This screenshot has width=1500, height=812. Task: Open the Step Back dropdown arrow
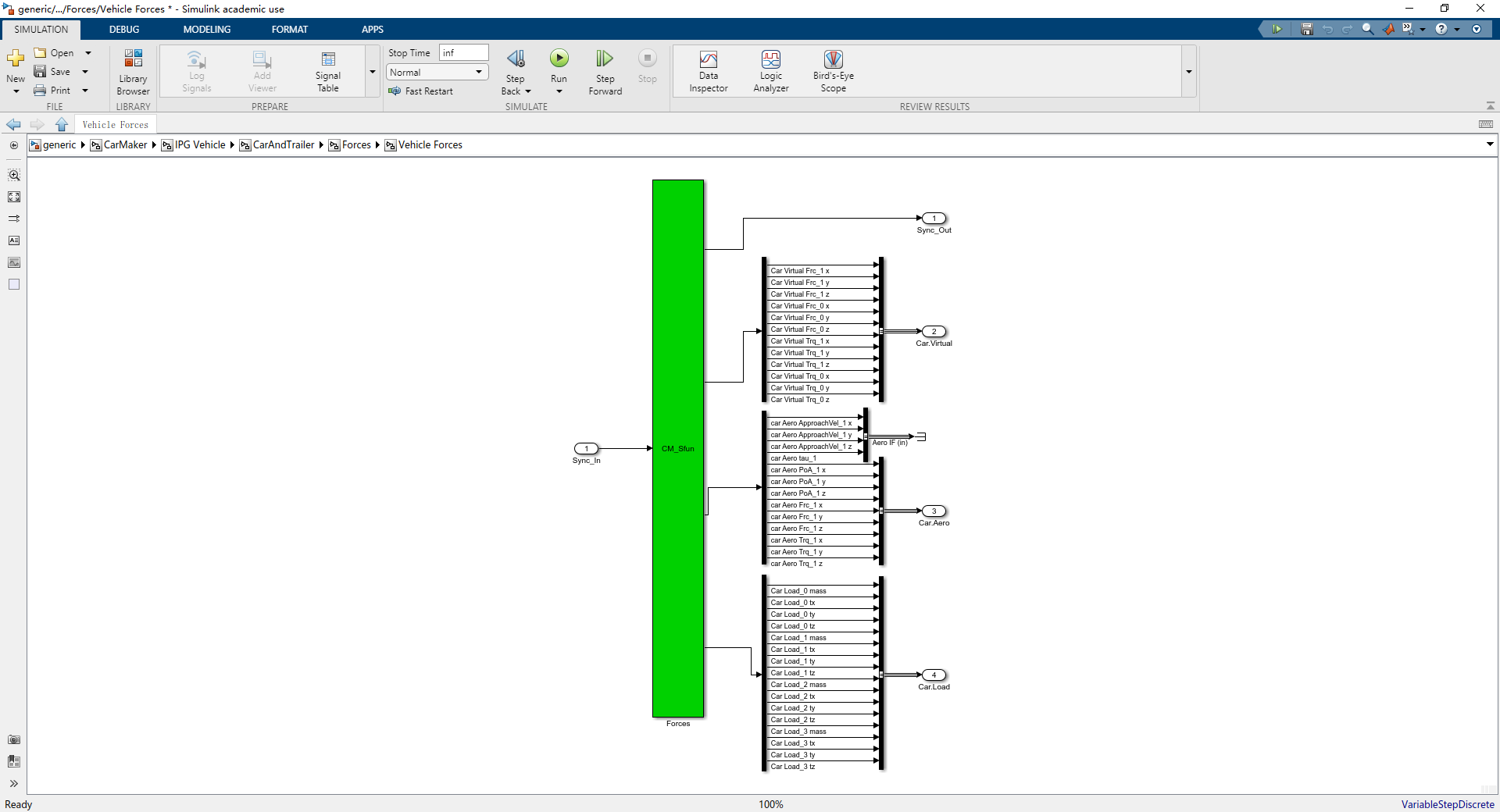click(x=528, y=91)
